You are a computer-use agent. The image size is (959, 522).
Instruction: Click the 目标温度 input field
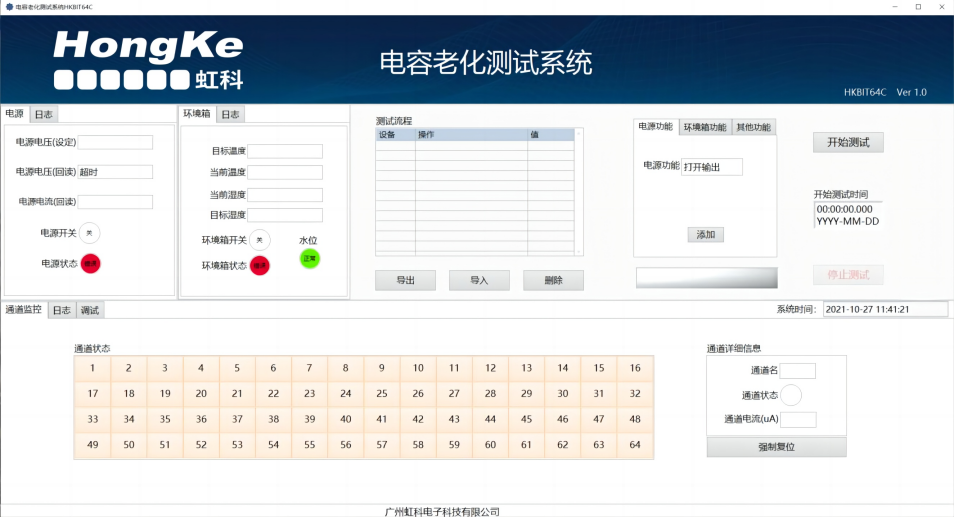(x=285, y=151)
